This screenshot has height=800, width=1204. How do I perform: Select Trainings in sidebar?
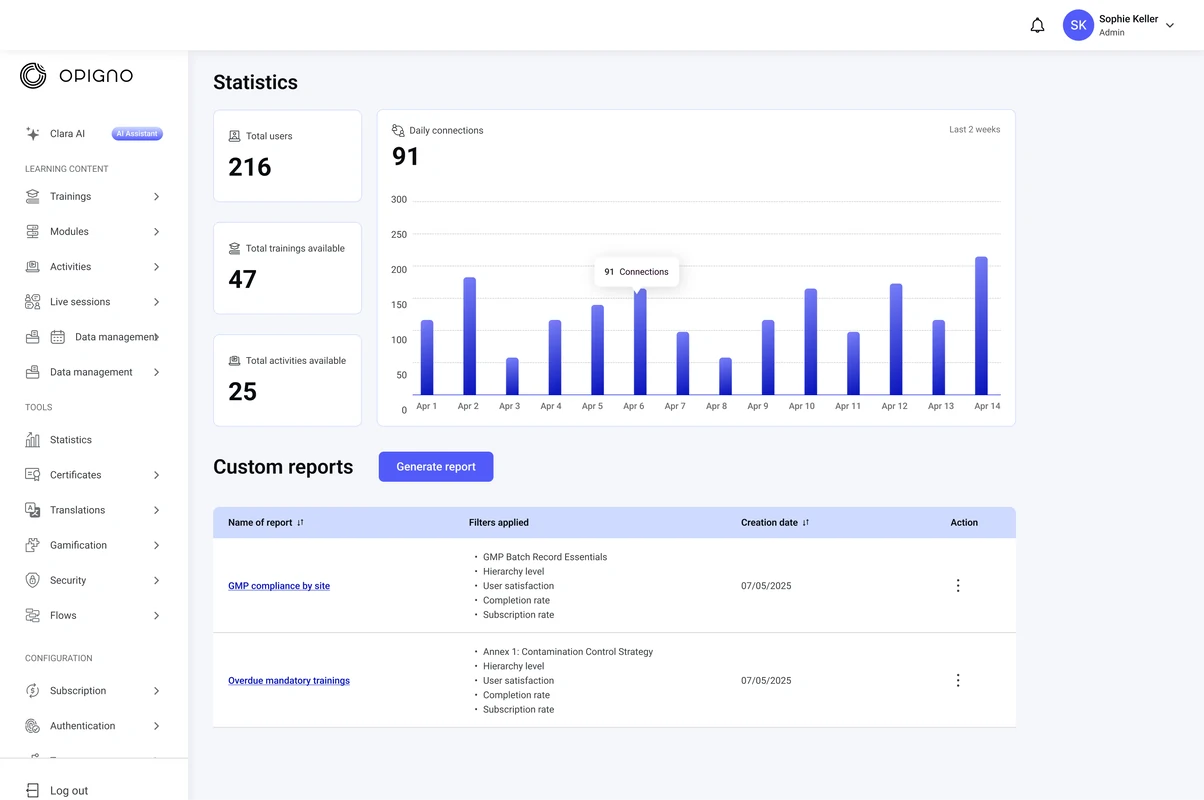click(x=70, y=197)
